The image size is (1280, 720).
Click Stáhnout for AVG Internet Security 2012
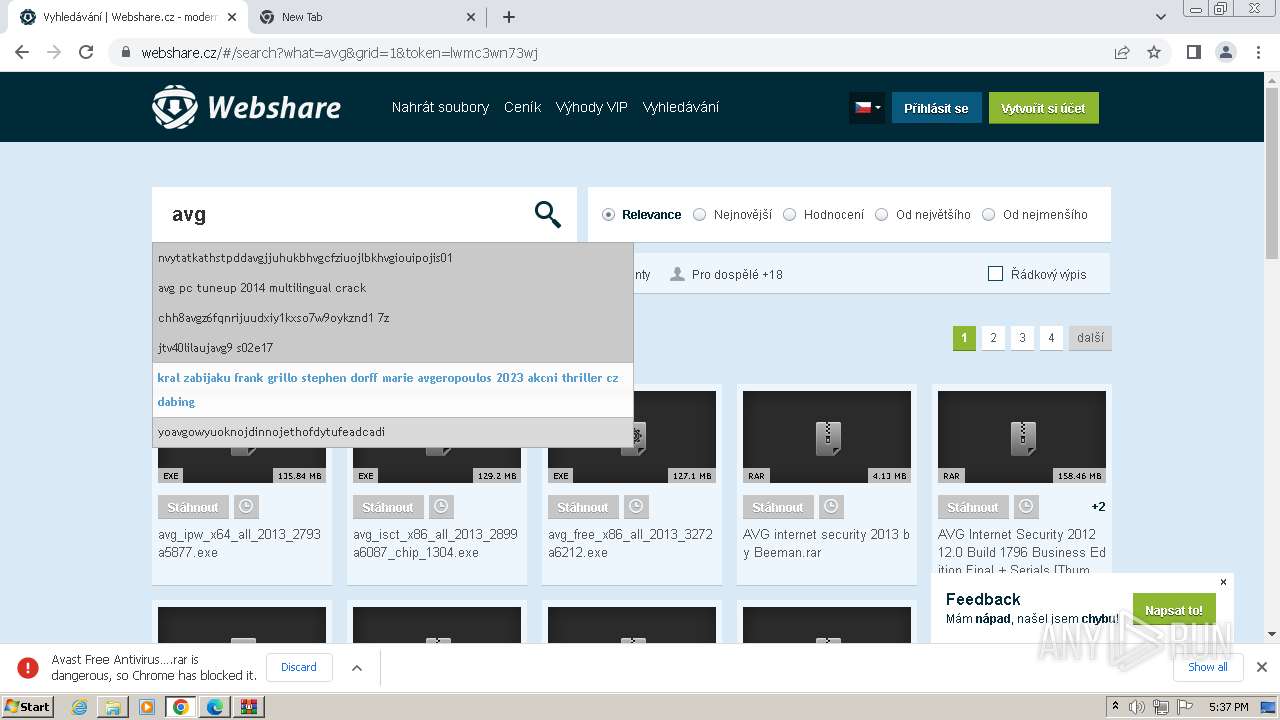coord(973,507)
